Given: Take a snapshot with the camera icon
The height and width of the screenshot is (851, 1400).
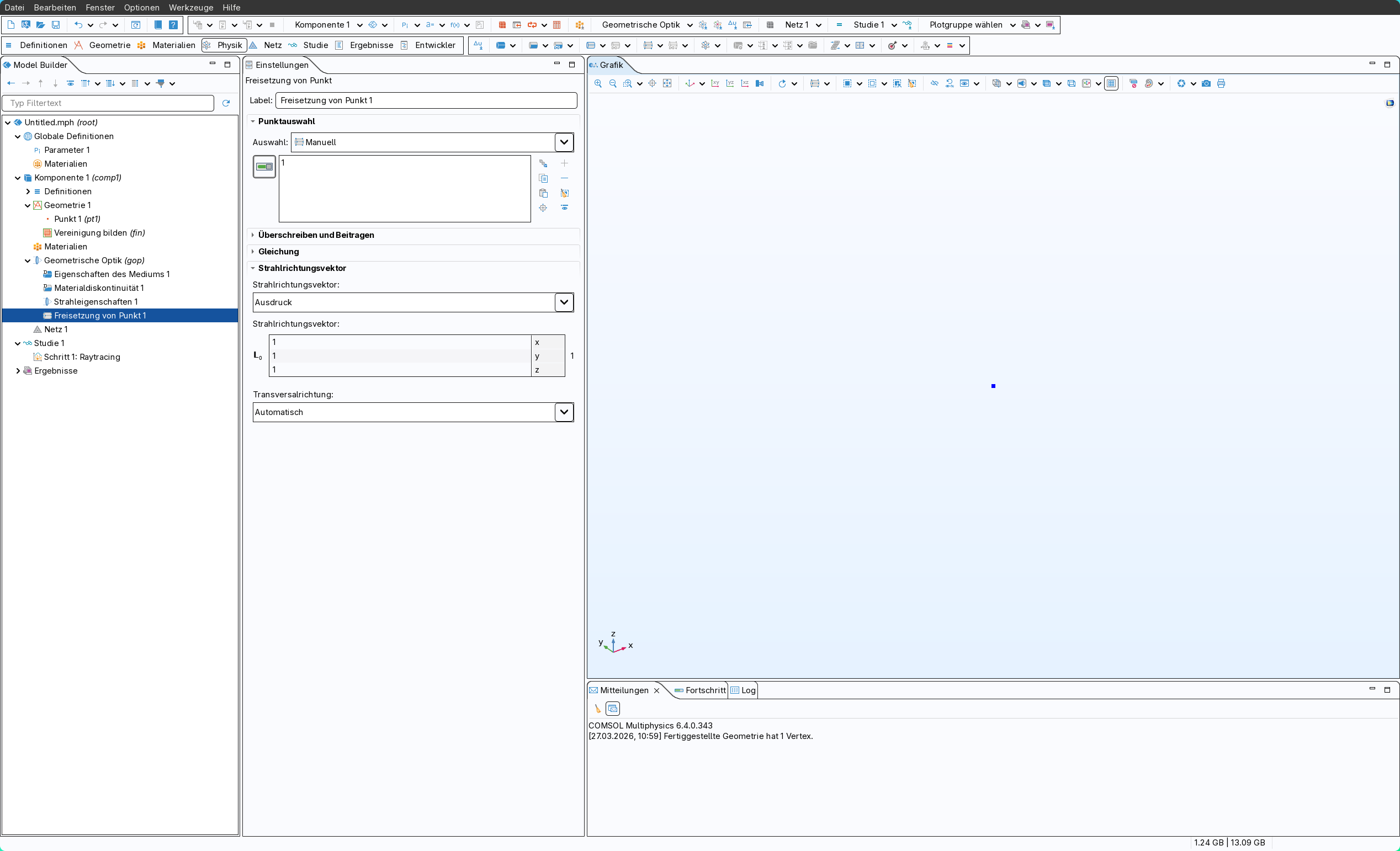Looking at the screenshot, I should (1206, 83).
